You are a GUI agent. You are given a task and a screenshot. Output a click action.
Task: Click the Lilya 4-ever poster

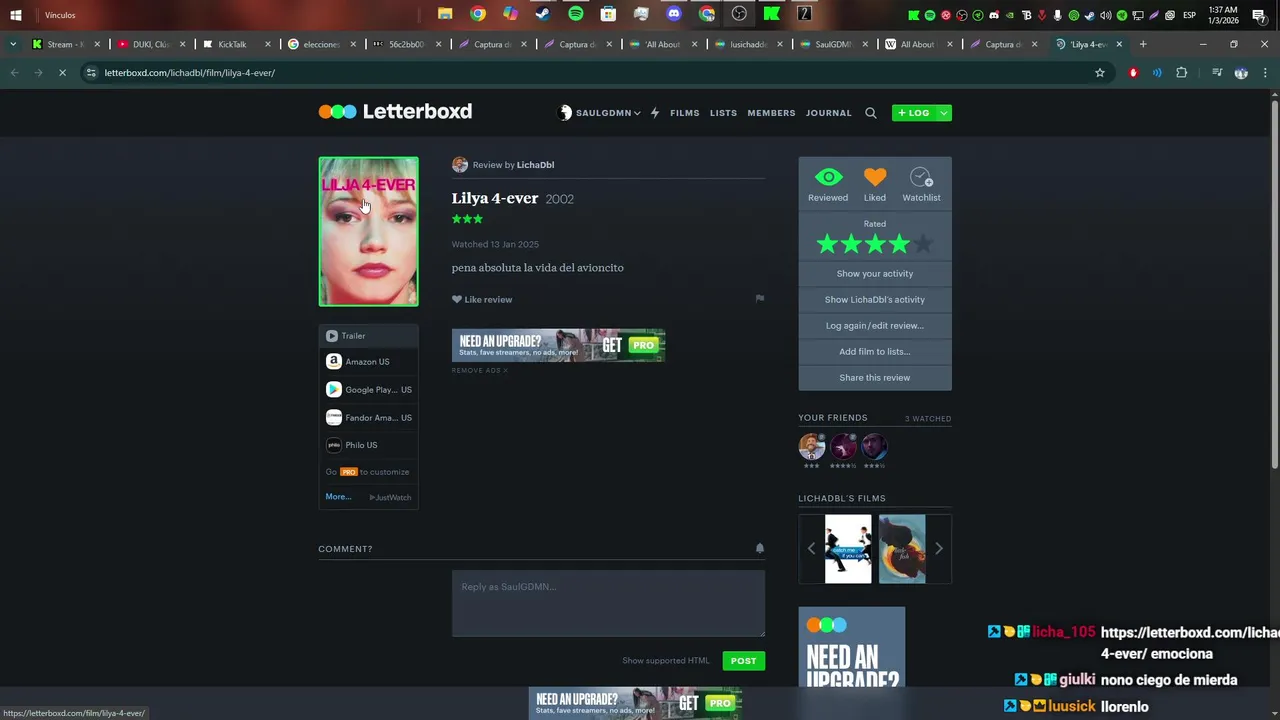coord(368,231)
